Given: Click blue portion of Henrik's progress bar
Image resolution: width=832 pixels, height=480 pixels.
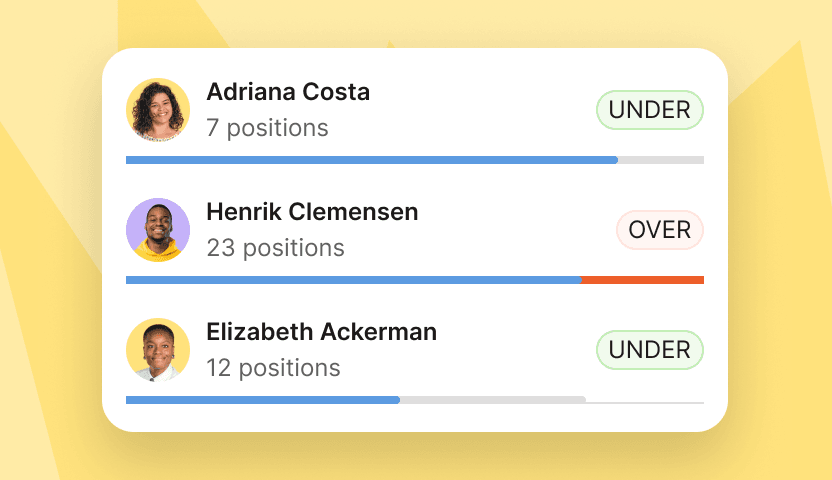Looking at the screenshot, I should (350, 280).
